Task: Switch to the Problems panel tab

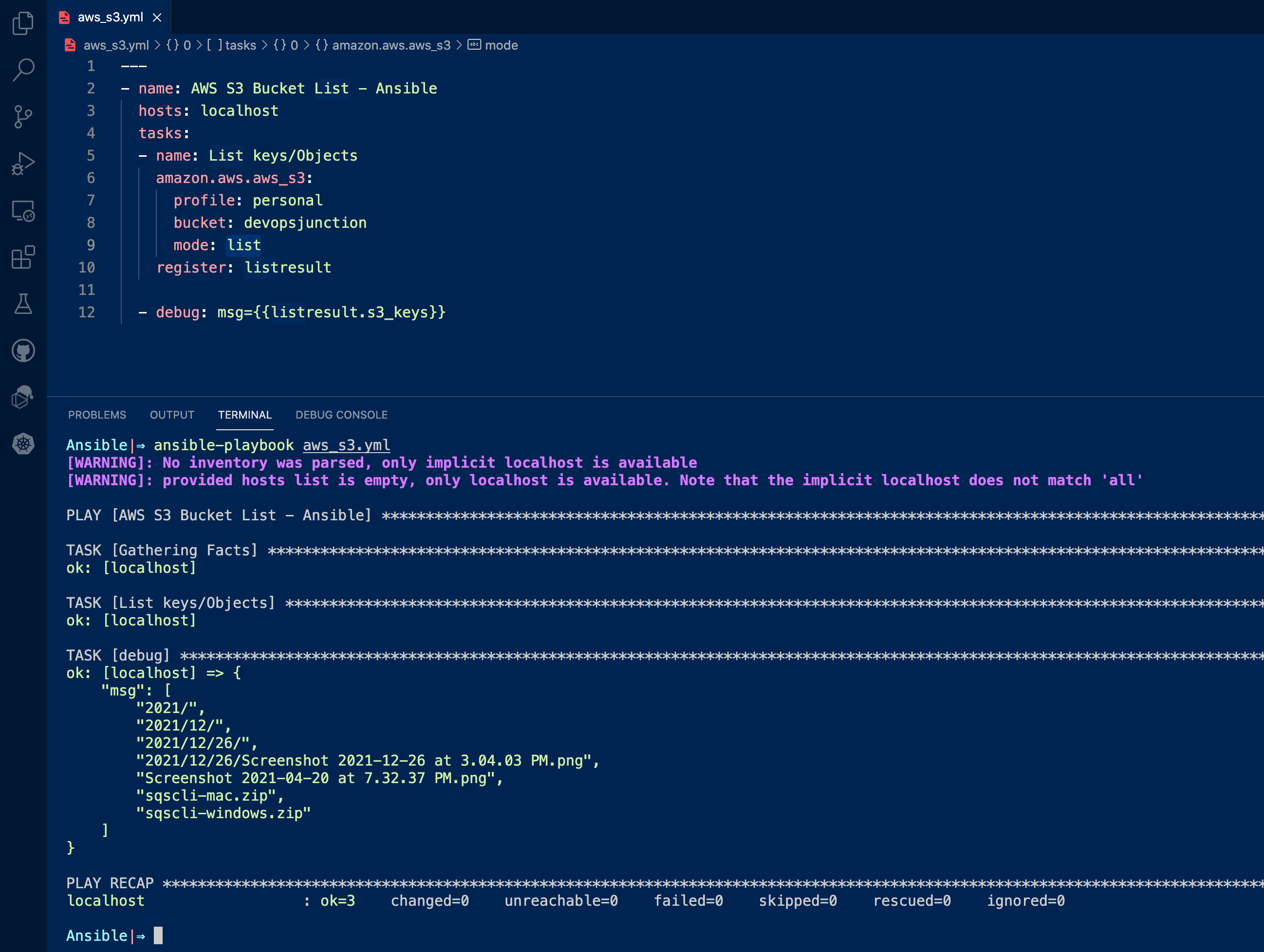Action: (97, 415)
